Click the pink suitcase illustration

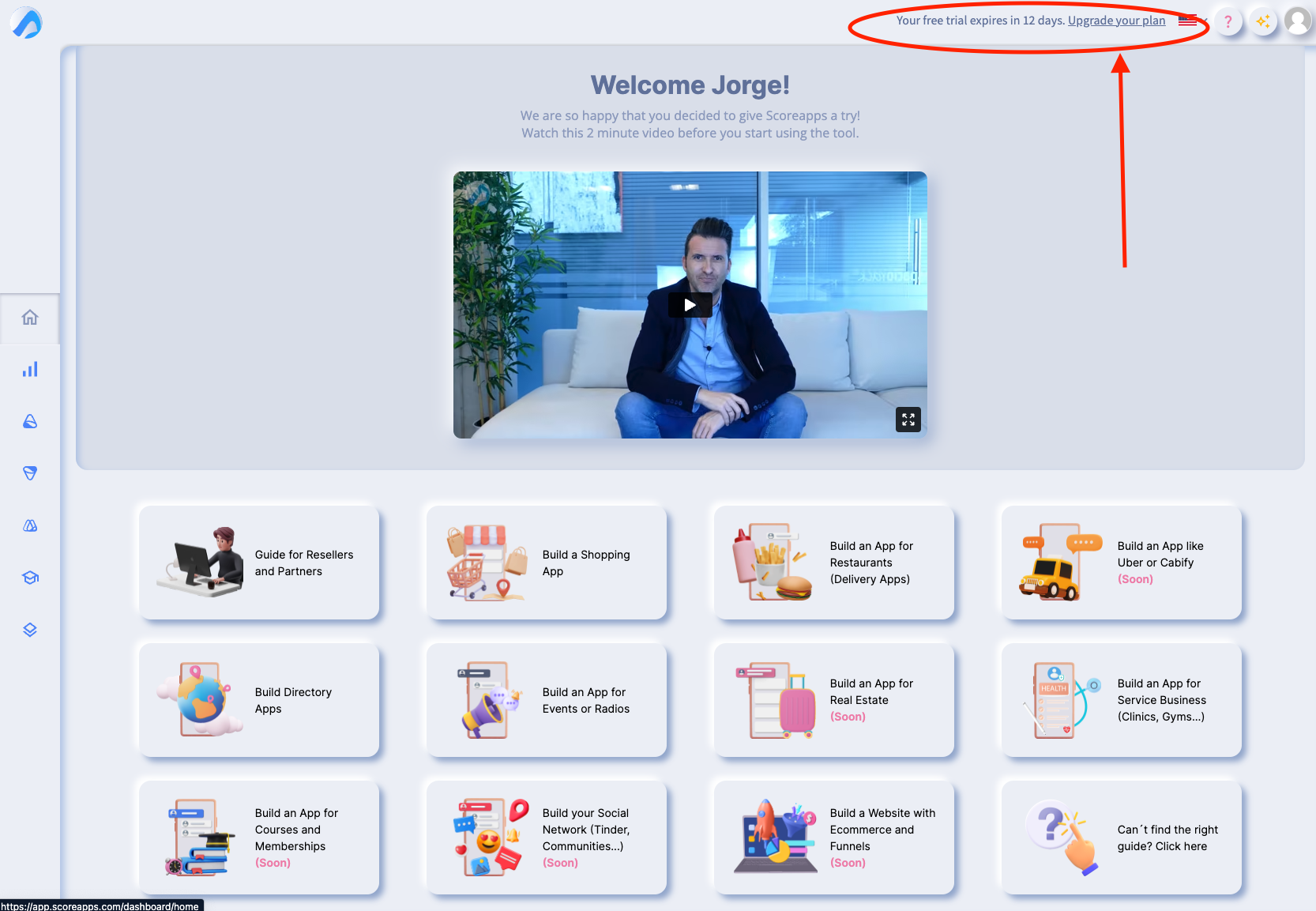click(776, 700)
